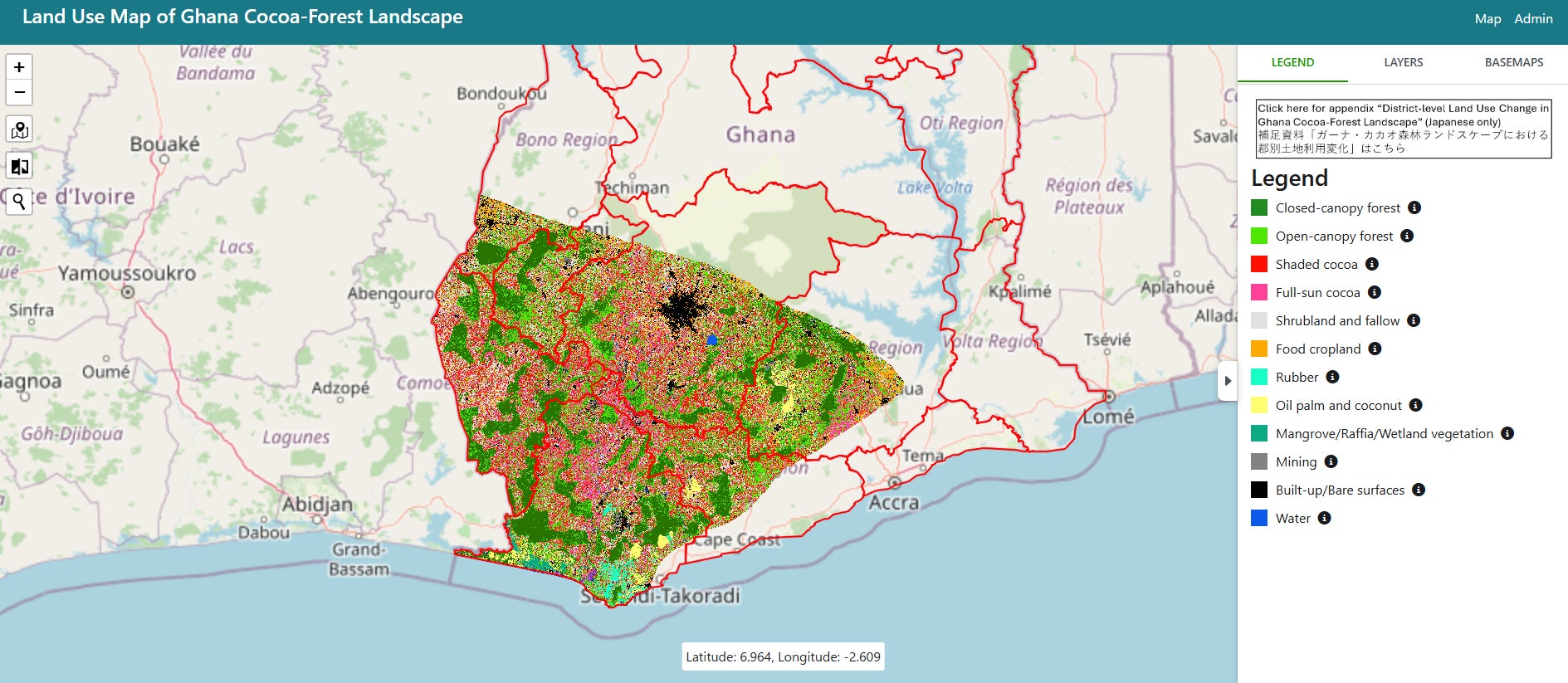The width and height of the screenshot is (1568, 683).
Task: Show info for Shaded cocoa class
Action: 1372,264
